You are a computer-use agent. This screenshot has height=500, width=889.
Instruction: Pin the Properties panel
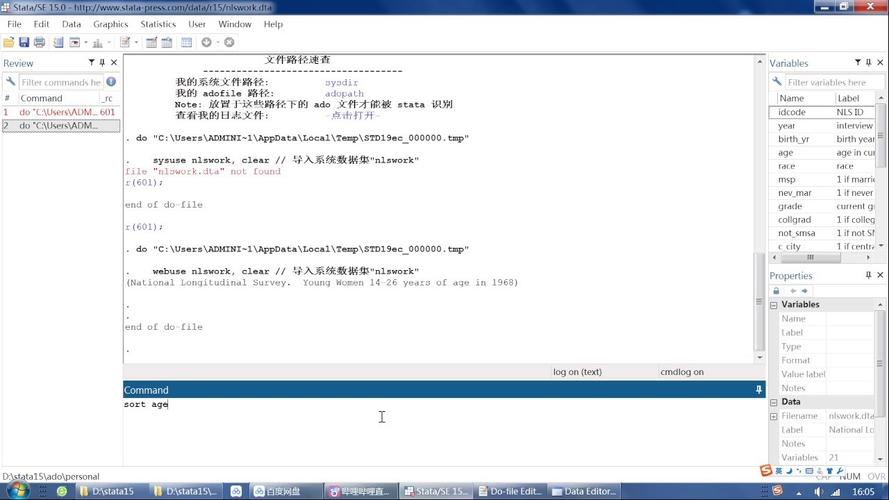click(869, 275)
